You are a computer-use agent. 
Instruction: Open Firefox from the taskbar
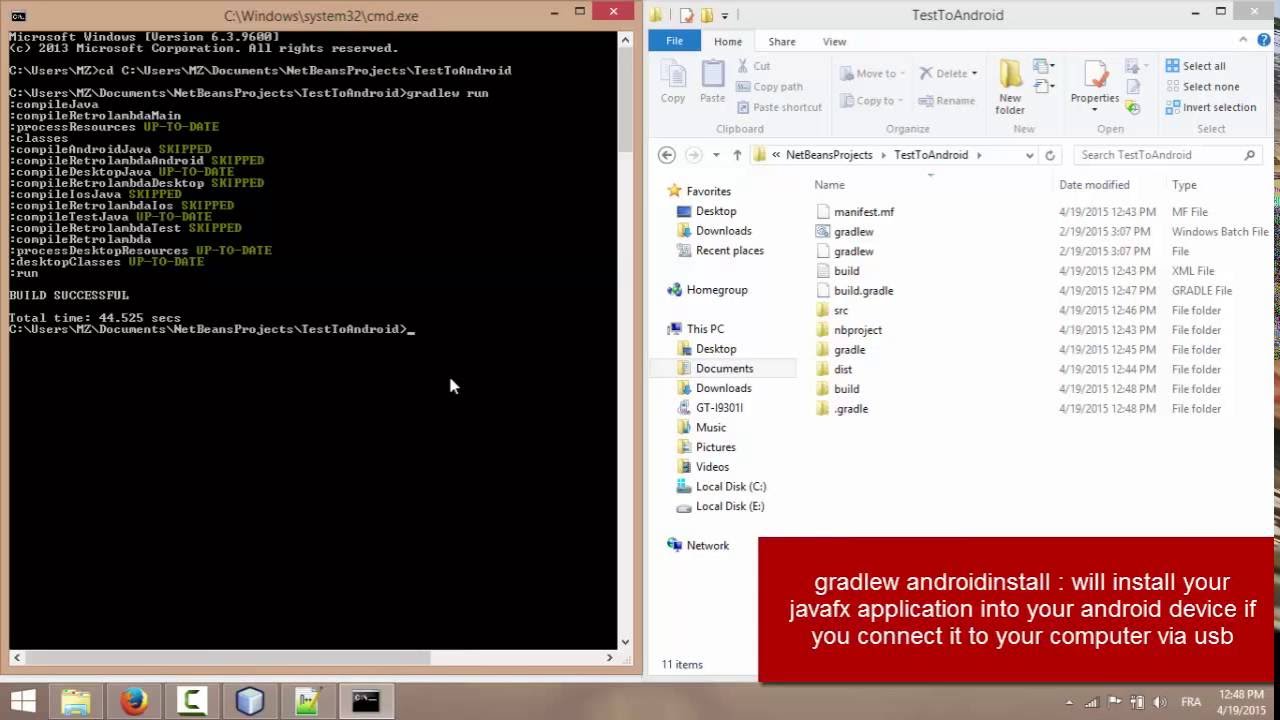tap(134, 701)
